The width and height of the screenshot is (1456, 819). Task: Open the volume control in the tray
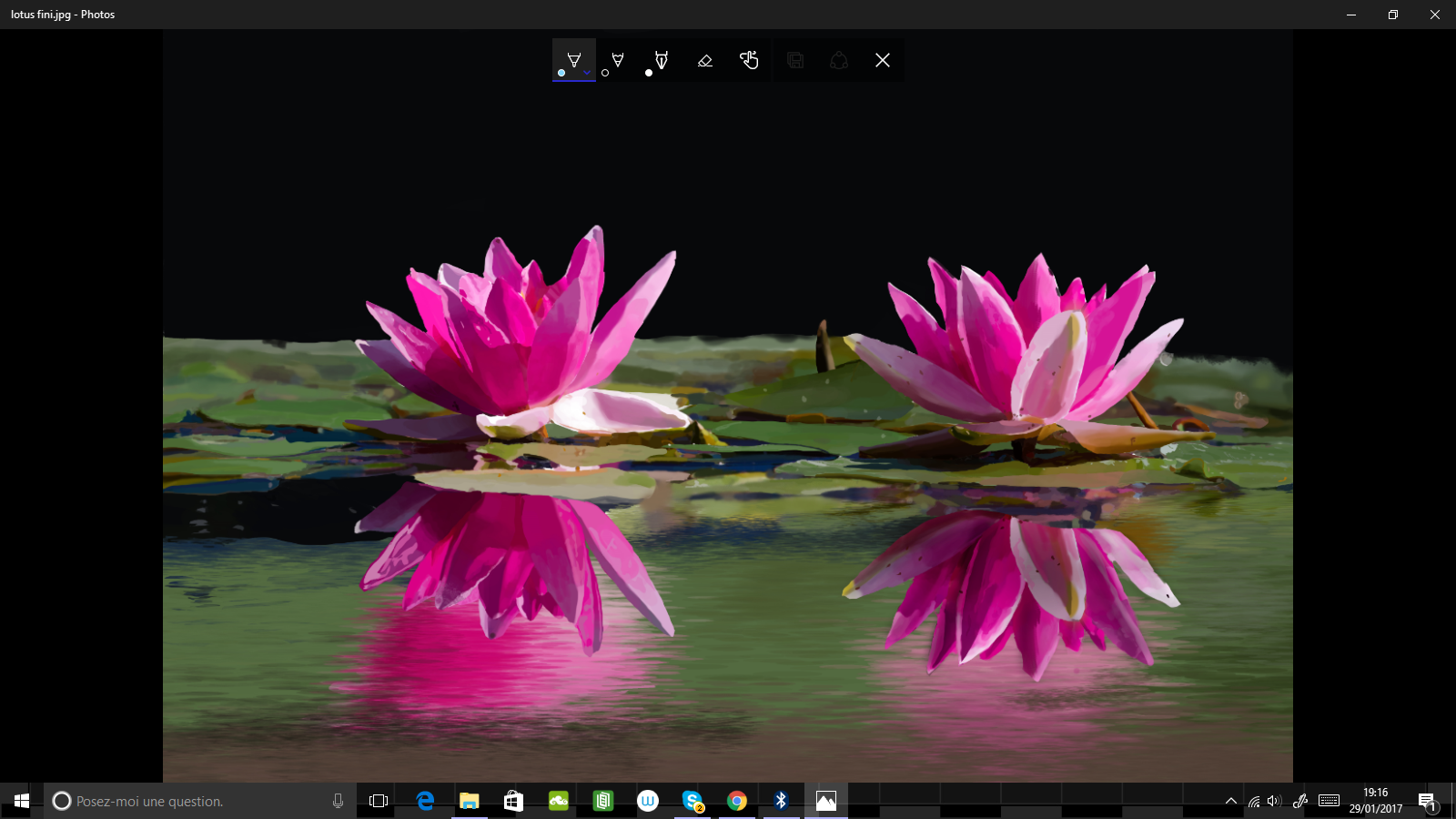click(1273, 801)
